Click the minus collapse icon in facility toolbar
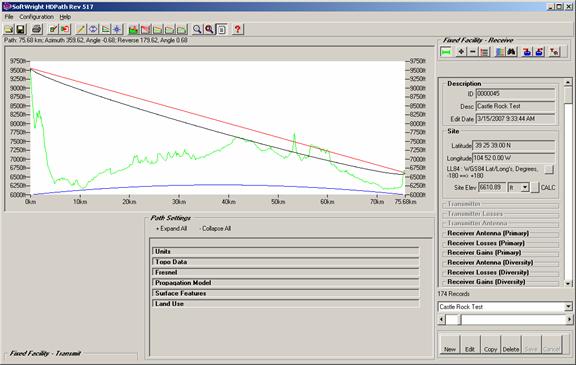The width and height of the screenshot is (576, 365). click(473, 52)
